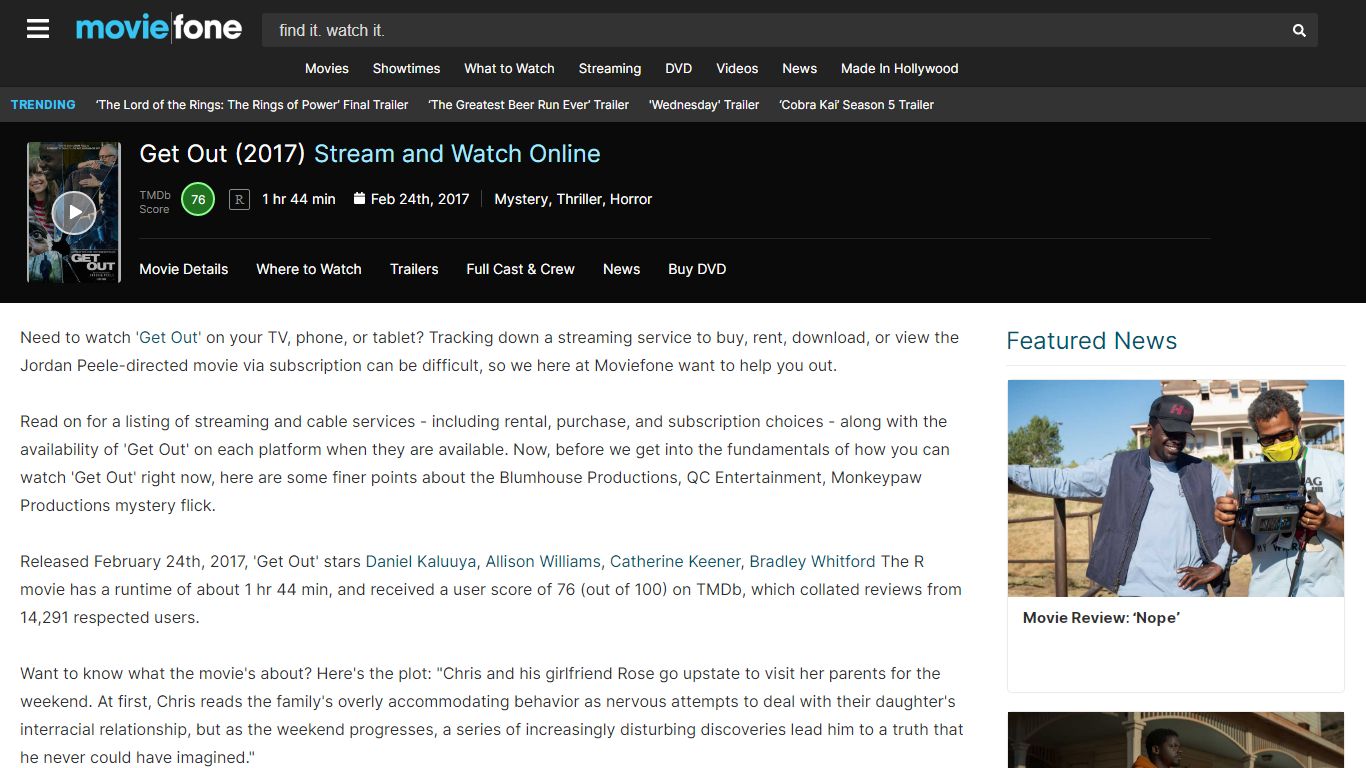Open Bradley Whitford's cast link

(812, 562)
